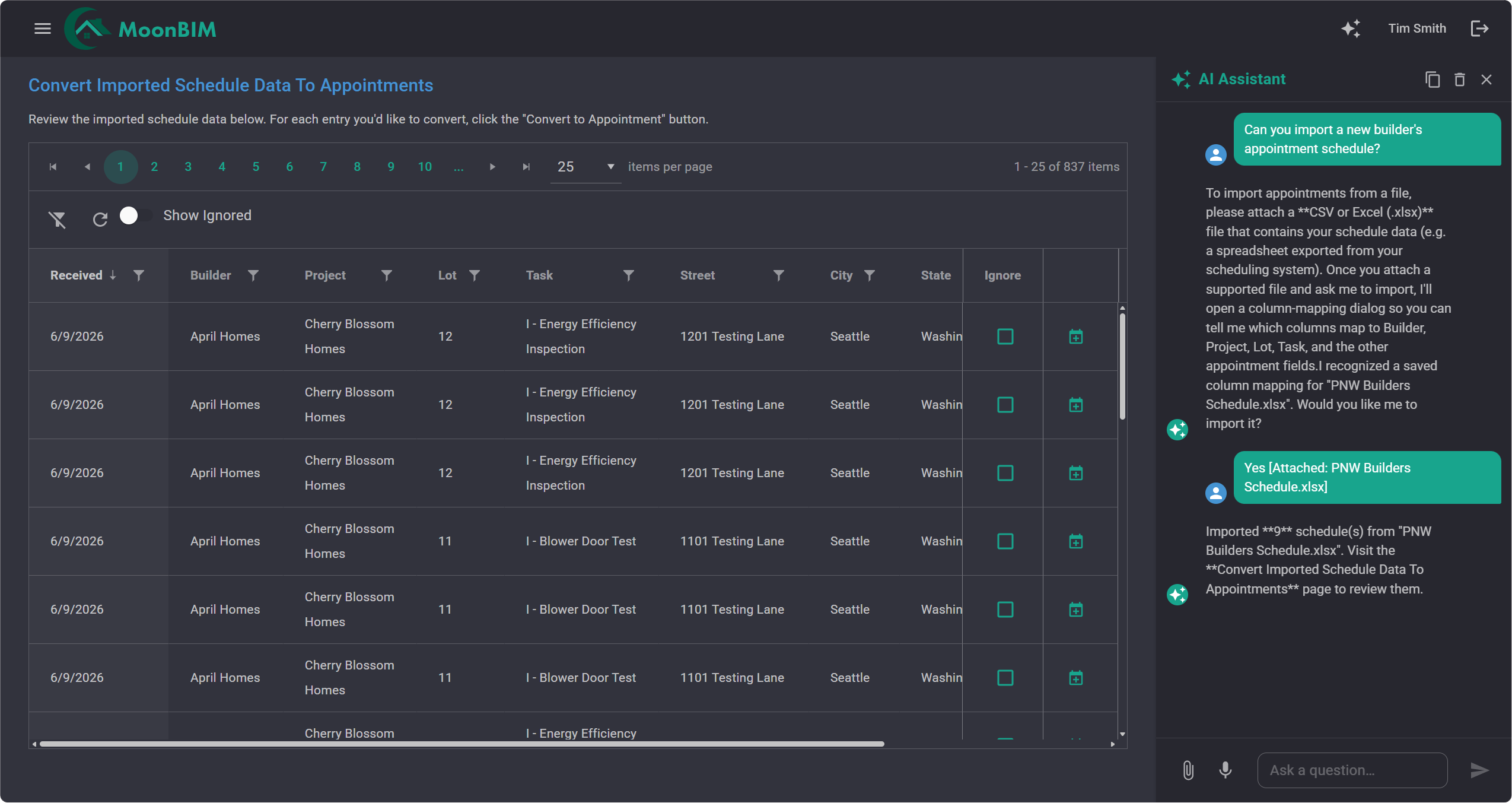The height and width of the screenshot is (803, 1512).
Task: Sort by the Builder column header
Action: [211, 275]
